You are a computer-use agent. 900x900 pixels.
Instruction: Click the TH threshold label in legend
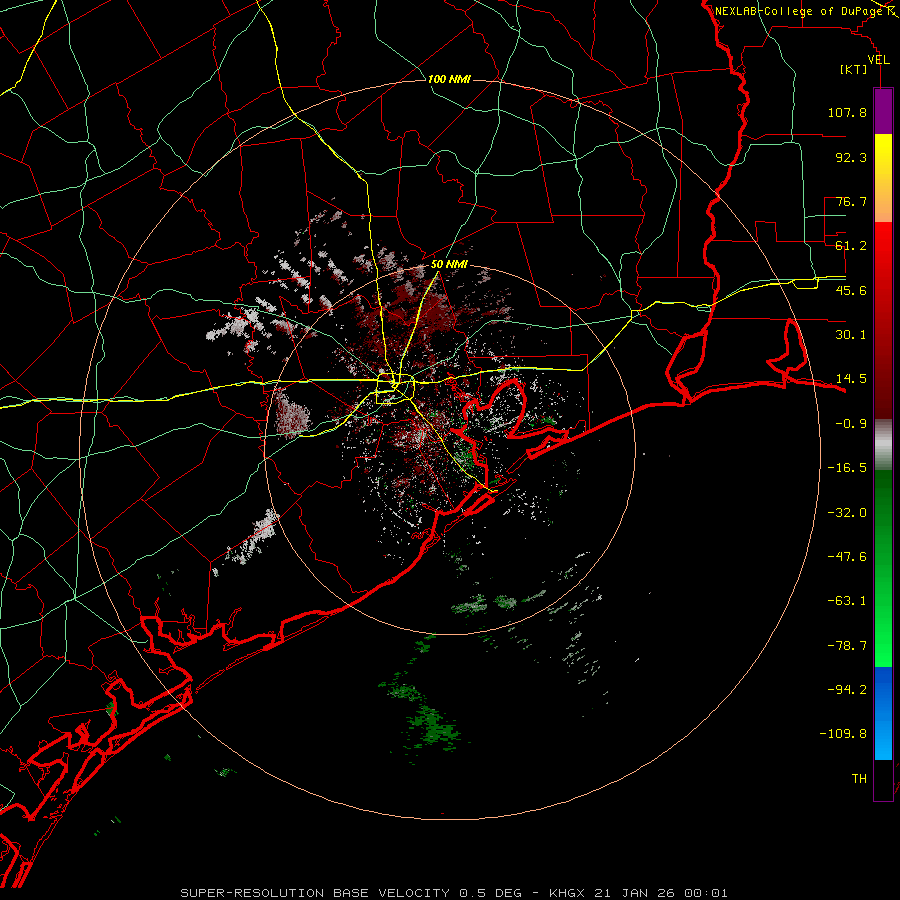pyautogui.click(x=859, y=779)
